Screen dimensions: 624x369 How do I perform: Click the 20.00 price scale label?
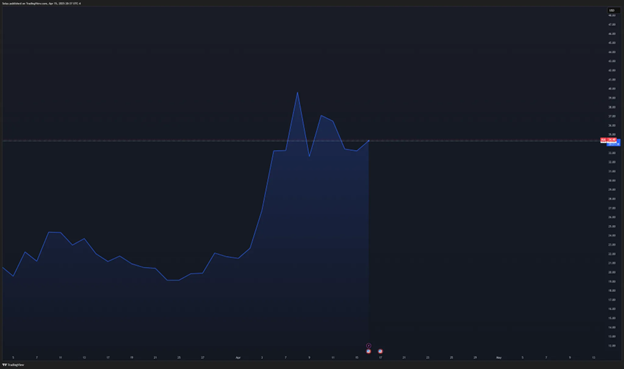[612, 272]
